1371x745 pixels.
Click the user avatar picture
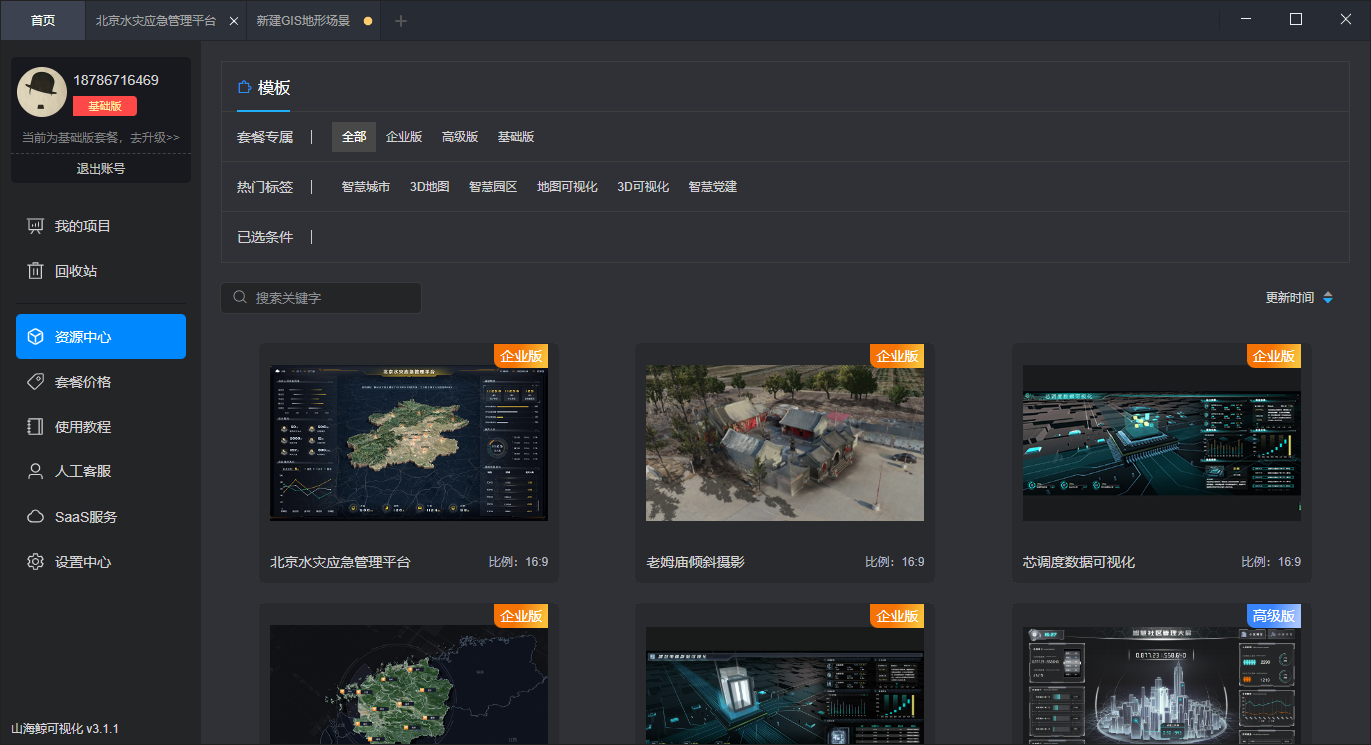coord(42,92)
